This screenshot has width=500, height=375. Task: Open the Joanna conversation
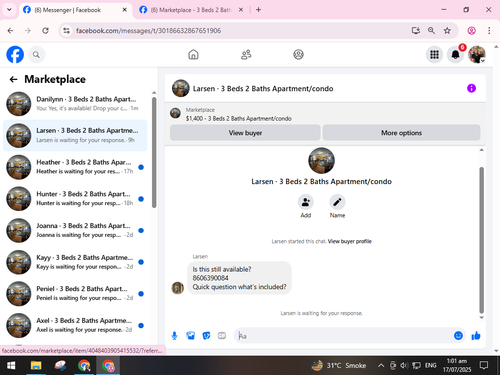[x=75, y=230]
